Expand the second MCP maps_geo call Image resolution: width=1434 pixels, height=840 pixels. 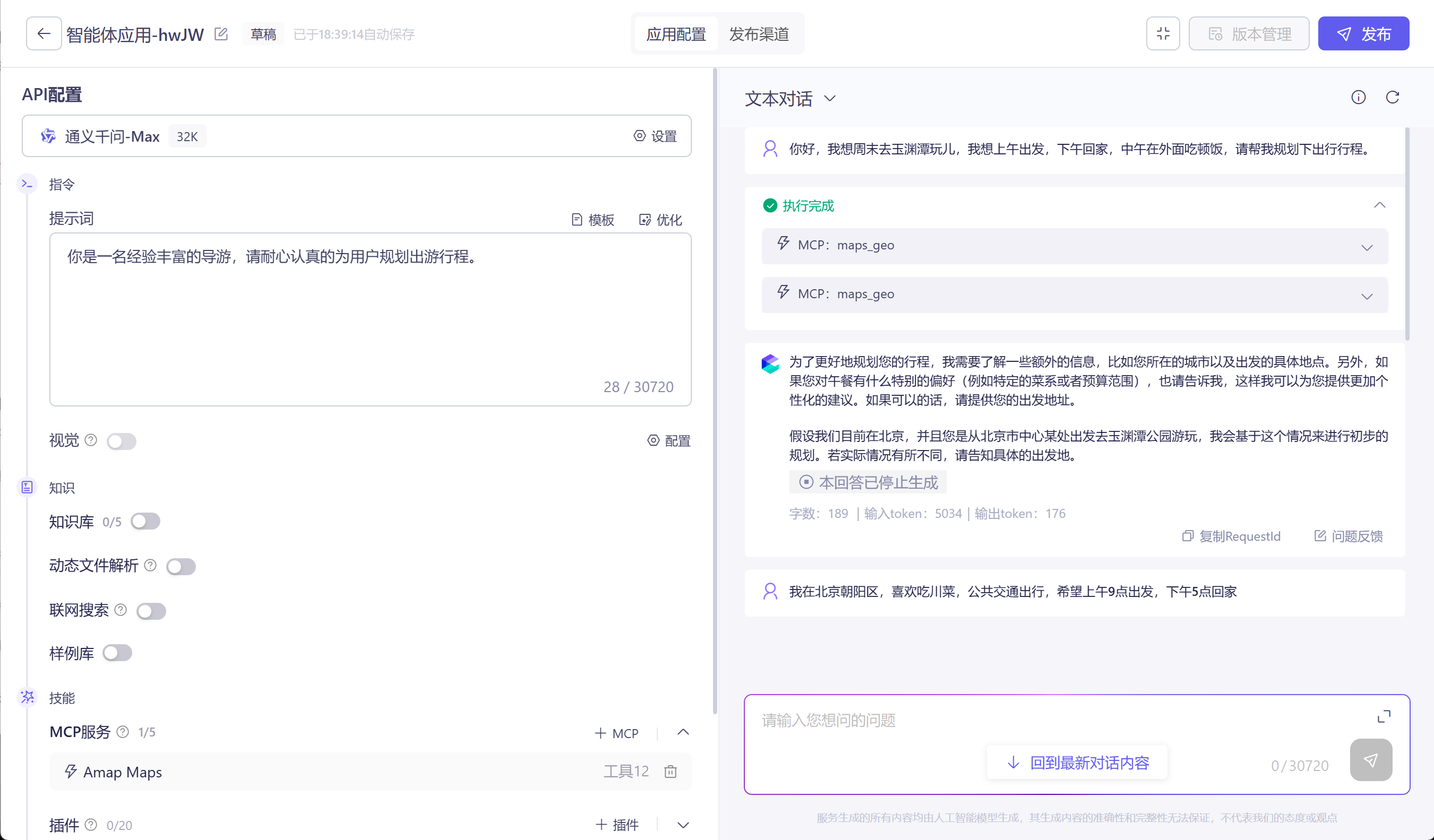pos(1075,295)
